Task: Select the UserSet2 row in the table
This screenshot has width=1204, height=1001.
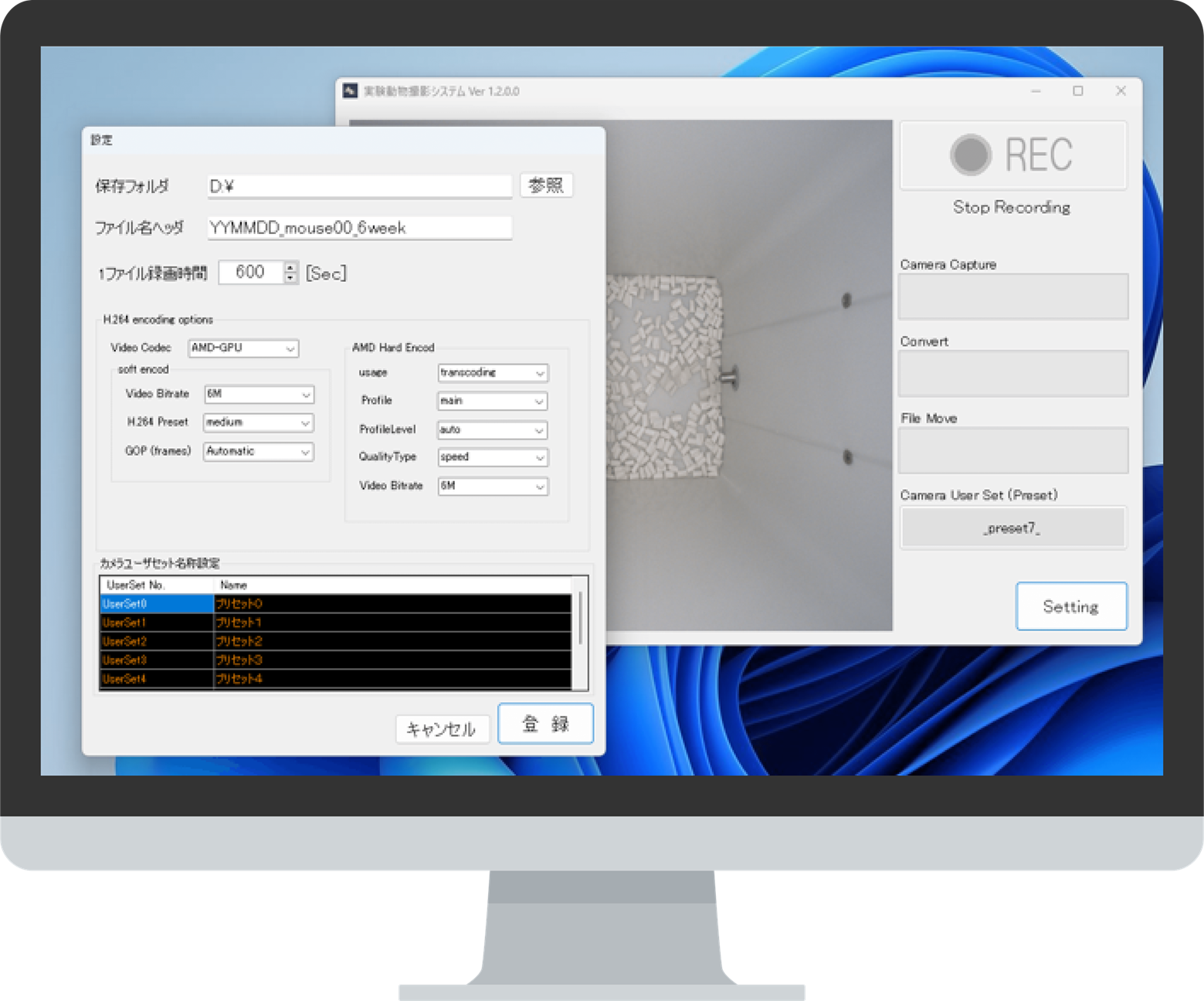Action: coord(156,641)
